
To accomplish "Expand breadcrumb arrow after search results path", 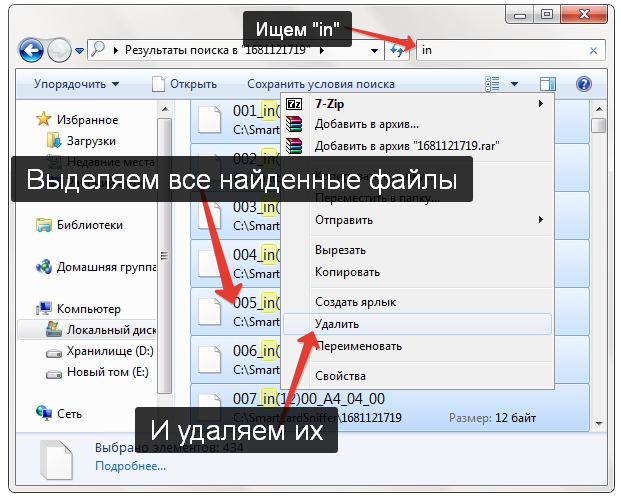I will click(x=322, y=50).
